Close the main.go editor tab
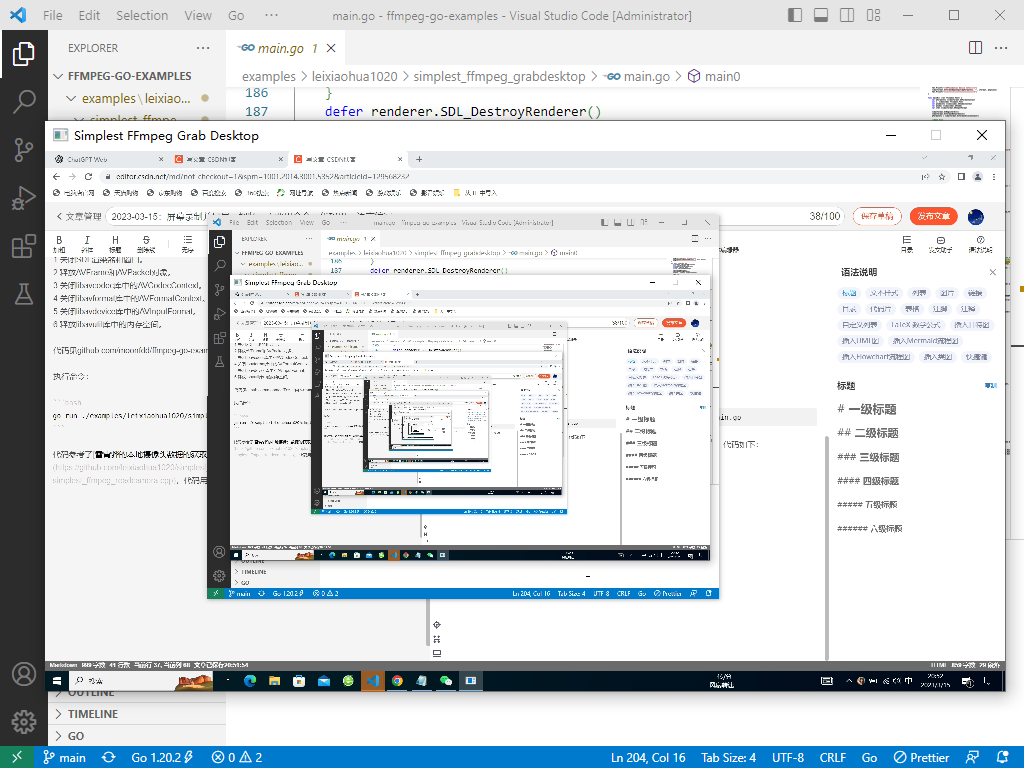 [331, 48]
